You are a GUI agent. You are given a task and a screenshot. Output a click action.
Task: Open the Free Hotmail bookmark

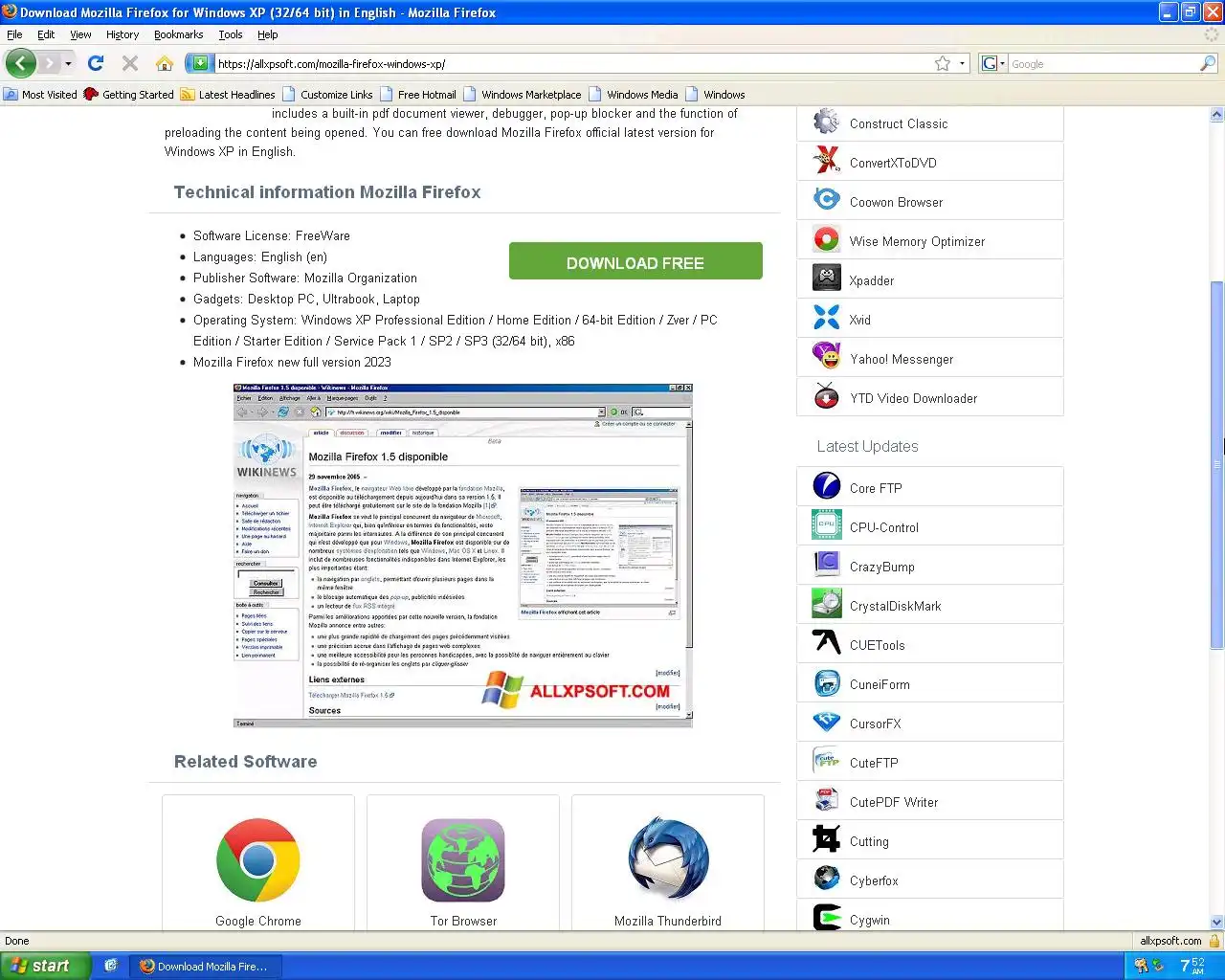[x=418, y=95]
